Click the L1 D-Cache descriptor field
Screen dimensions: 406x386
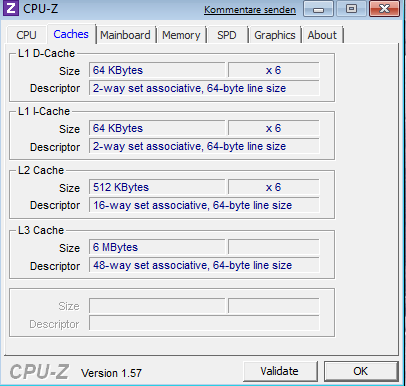click(204, 88)
